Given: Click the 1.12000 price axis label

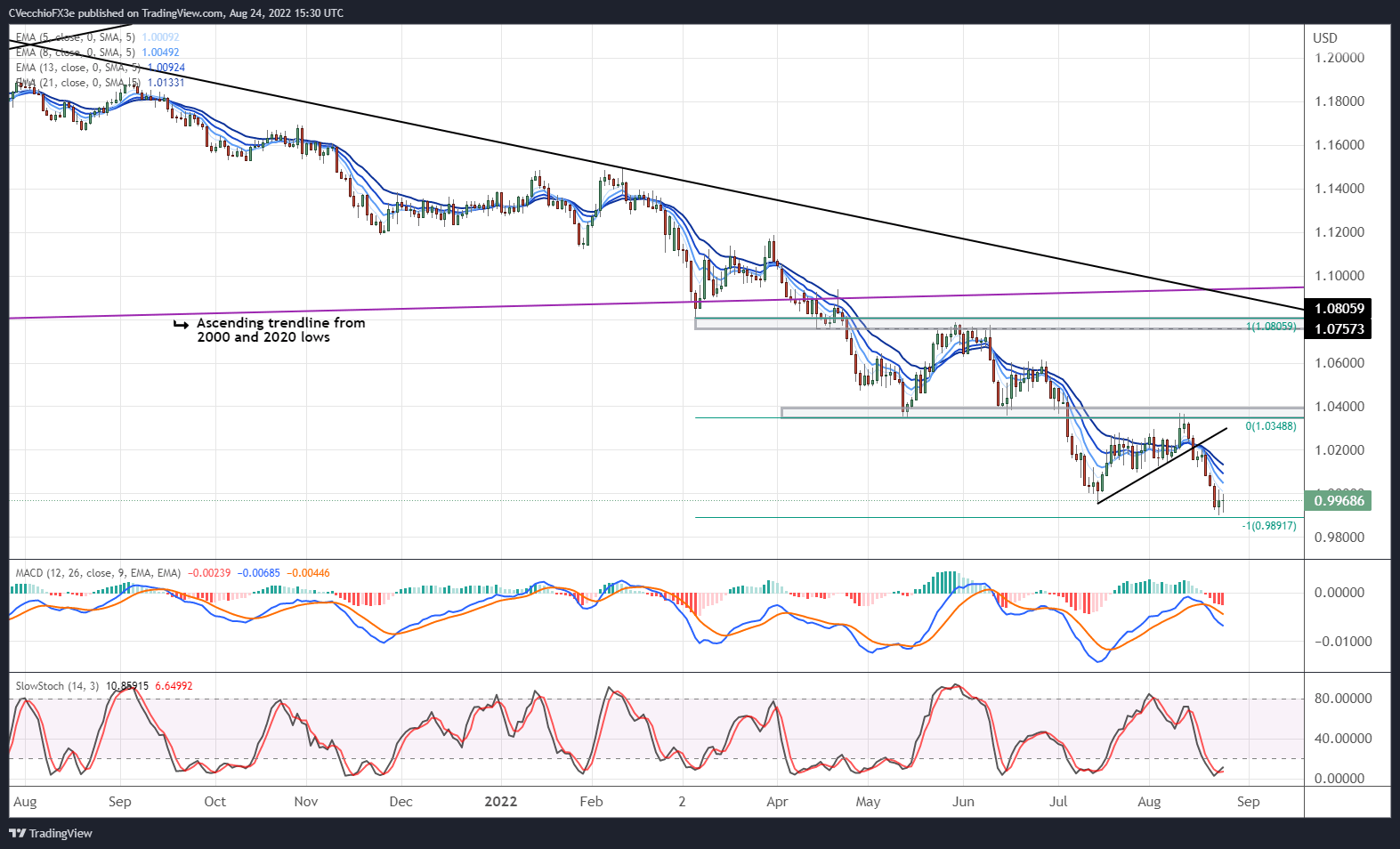Looking at the screenshot, I should click(x=1339, y=232).
